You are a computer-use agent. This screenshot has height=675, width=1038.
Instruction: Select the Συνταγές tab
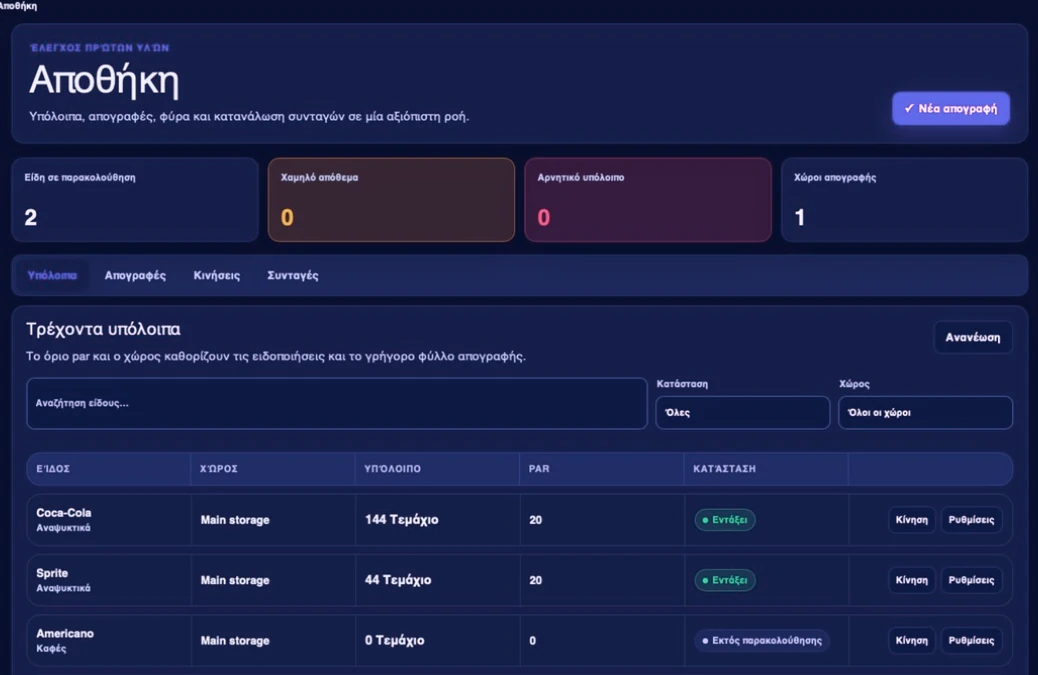tap(293, 275)
